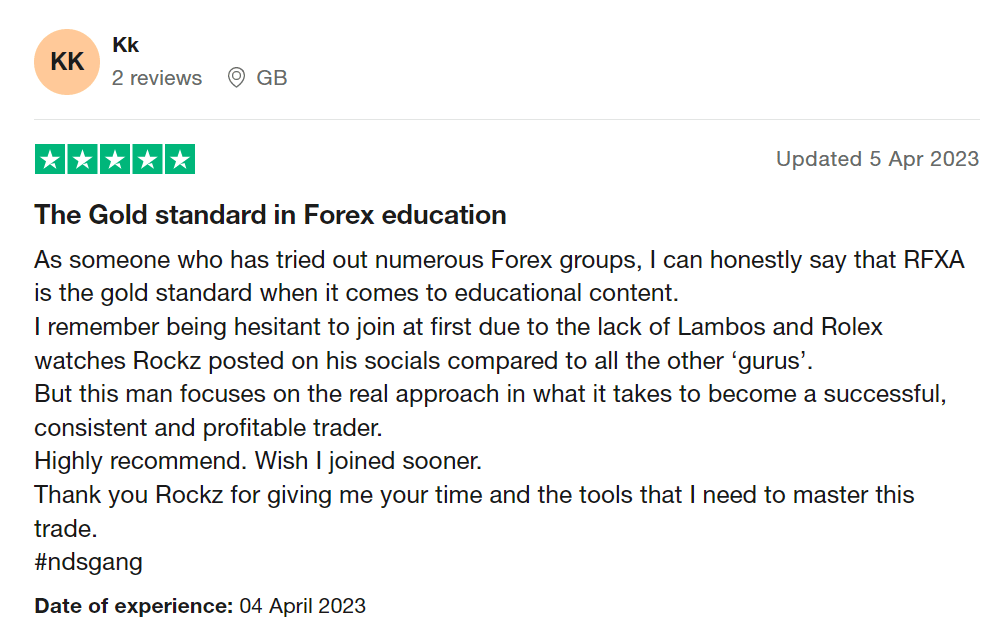This screenshot has height=636, width=1008.
Task: Click the orange KK avatar circle
Action: 67,62
